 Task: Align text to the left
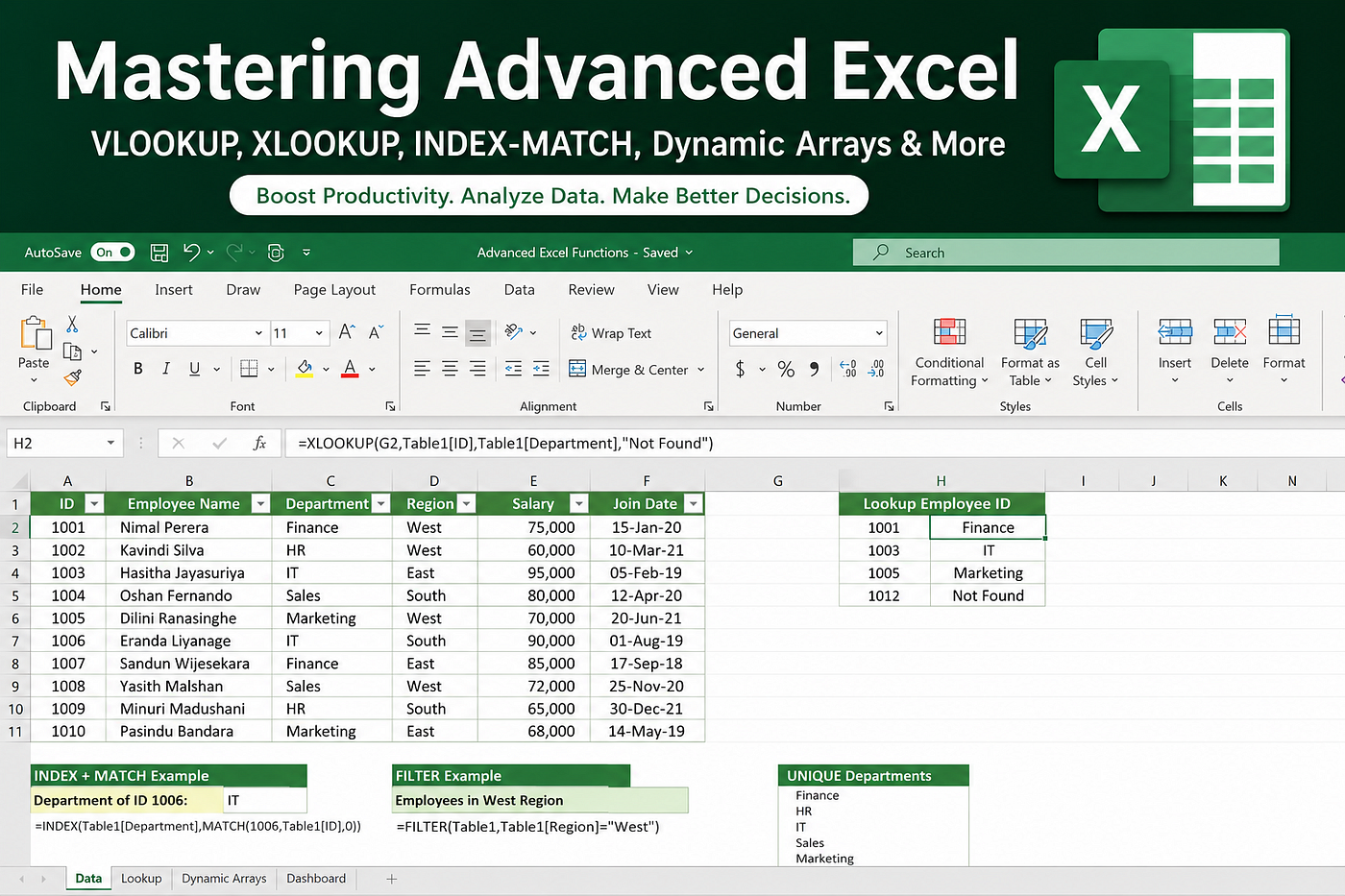tap(422, 369)
